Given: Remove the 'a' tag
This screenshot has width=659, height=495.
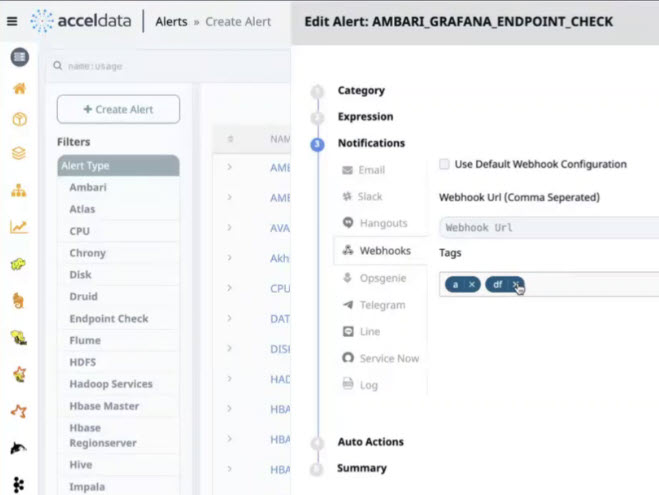Looking at the screenshot, I should [472, 284].
